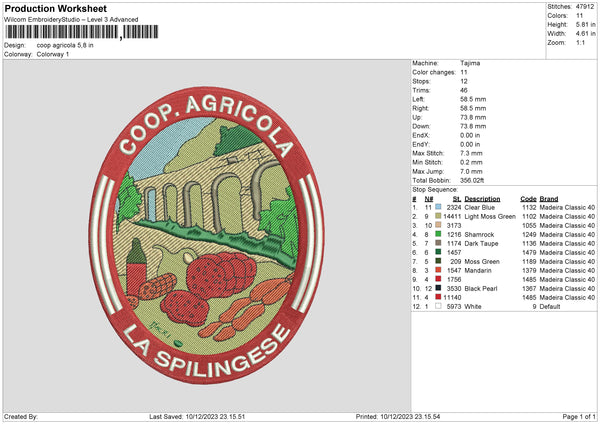The height and width of the screenshot is (424, 600).
Task: Click the Min Stitch value 0.2 mm
Action: coord(471,162)
